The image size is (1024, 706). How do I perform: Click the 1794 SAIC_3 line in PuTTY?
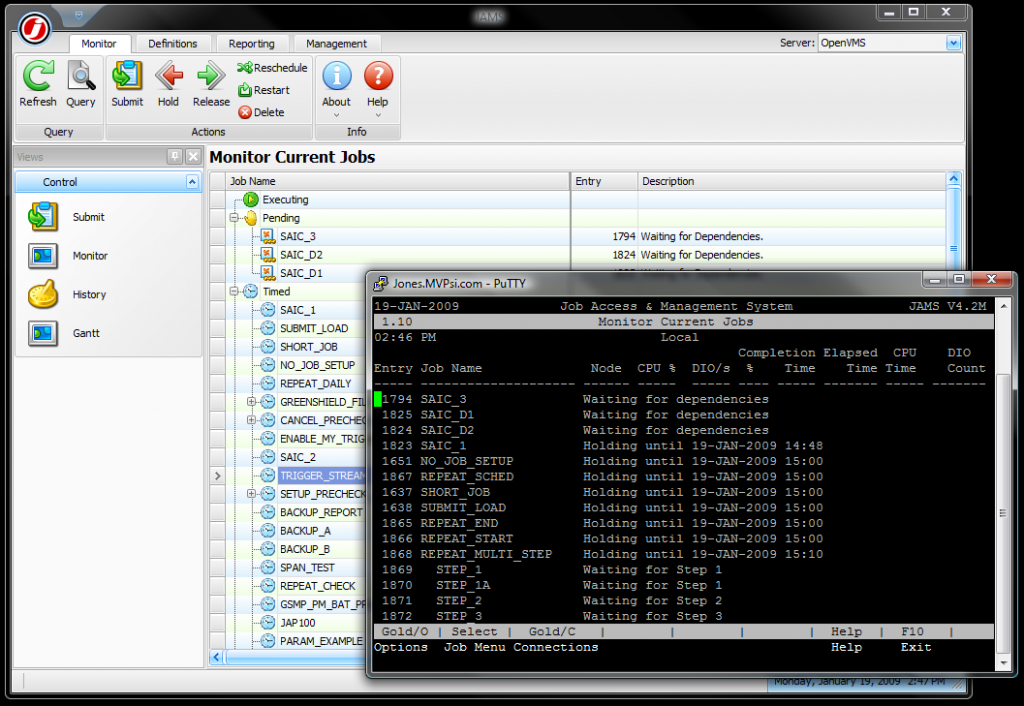[x=571, y=399]
